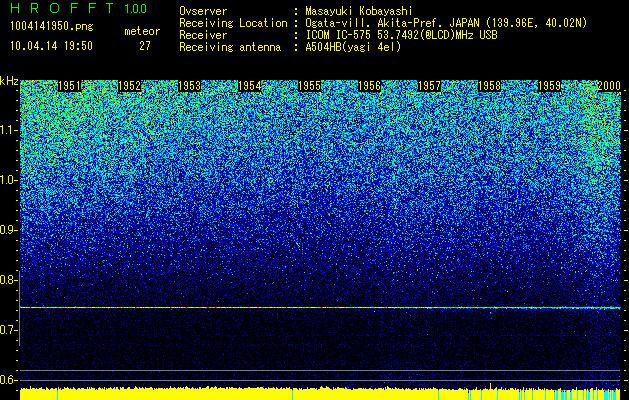Viewport: 629px width, 400px height.
Task: Click the Receiving Location label
Action: click(x=233, y=23)
